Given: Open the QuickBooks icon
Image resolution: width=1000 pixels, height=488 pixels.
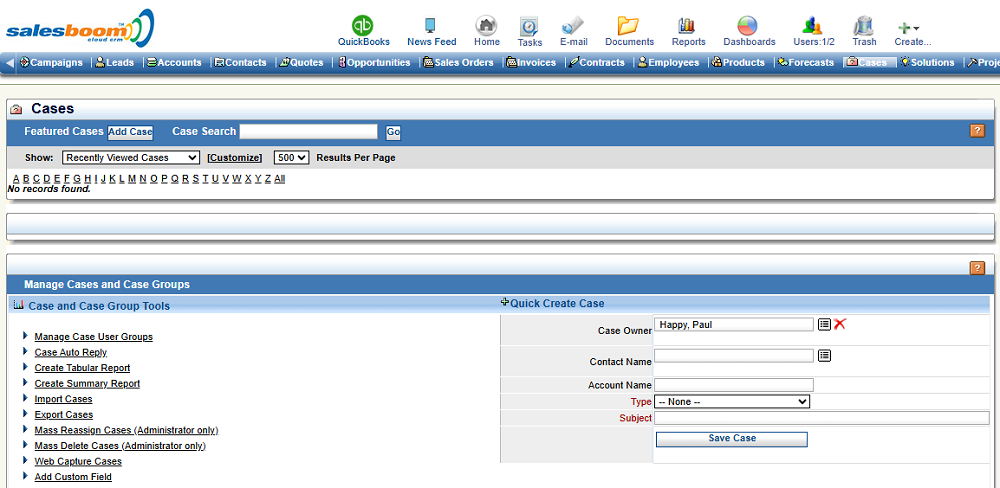Looking at the screenshot, I should tap(363, 26).
